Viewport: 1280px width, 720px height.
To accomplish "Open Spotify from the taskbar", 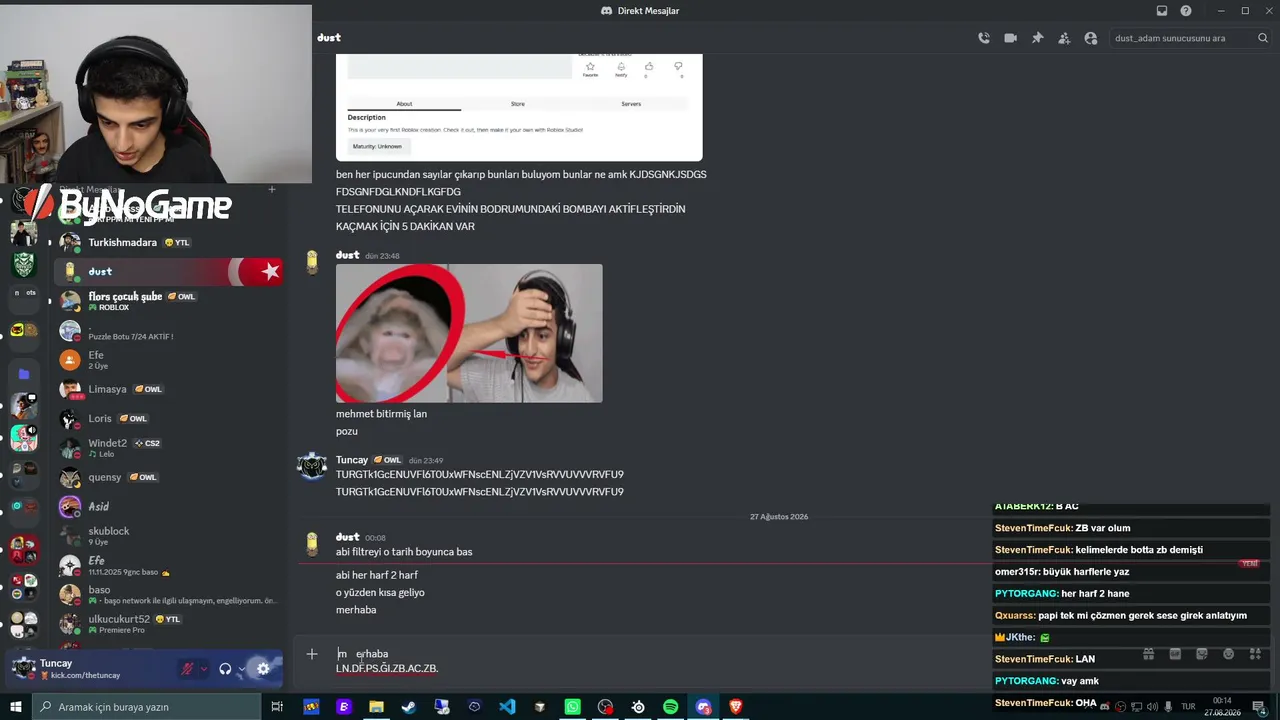I will 670,707.
